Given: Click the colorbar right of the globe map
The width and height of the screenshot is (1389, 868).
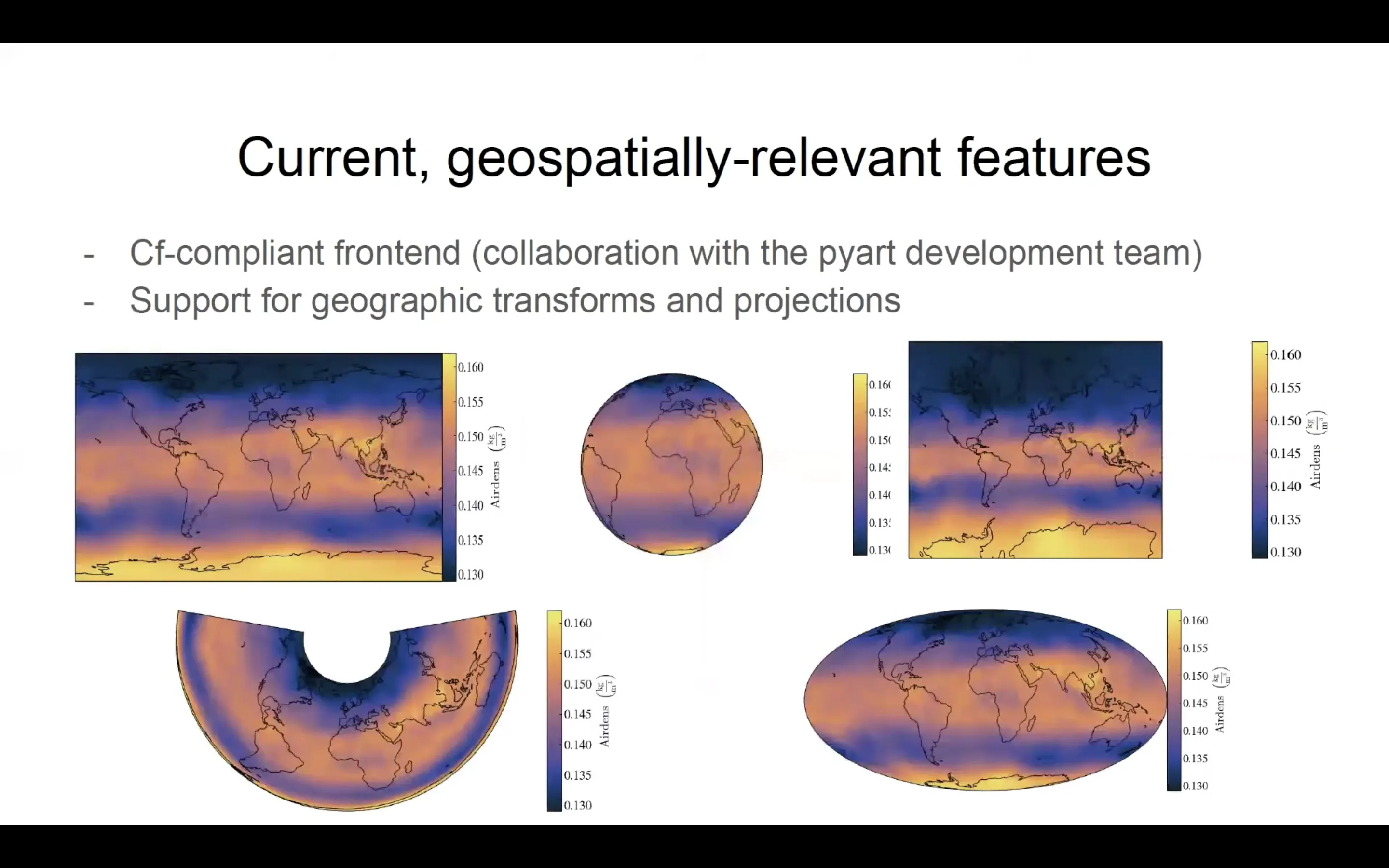Looking at the screenshot, I should tap(859, 464).
